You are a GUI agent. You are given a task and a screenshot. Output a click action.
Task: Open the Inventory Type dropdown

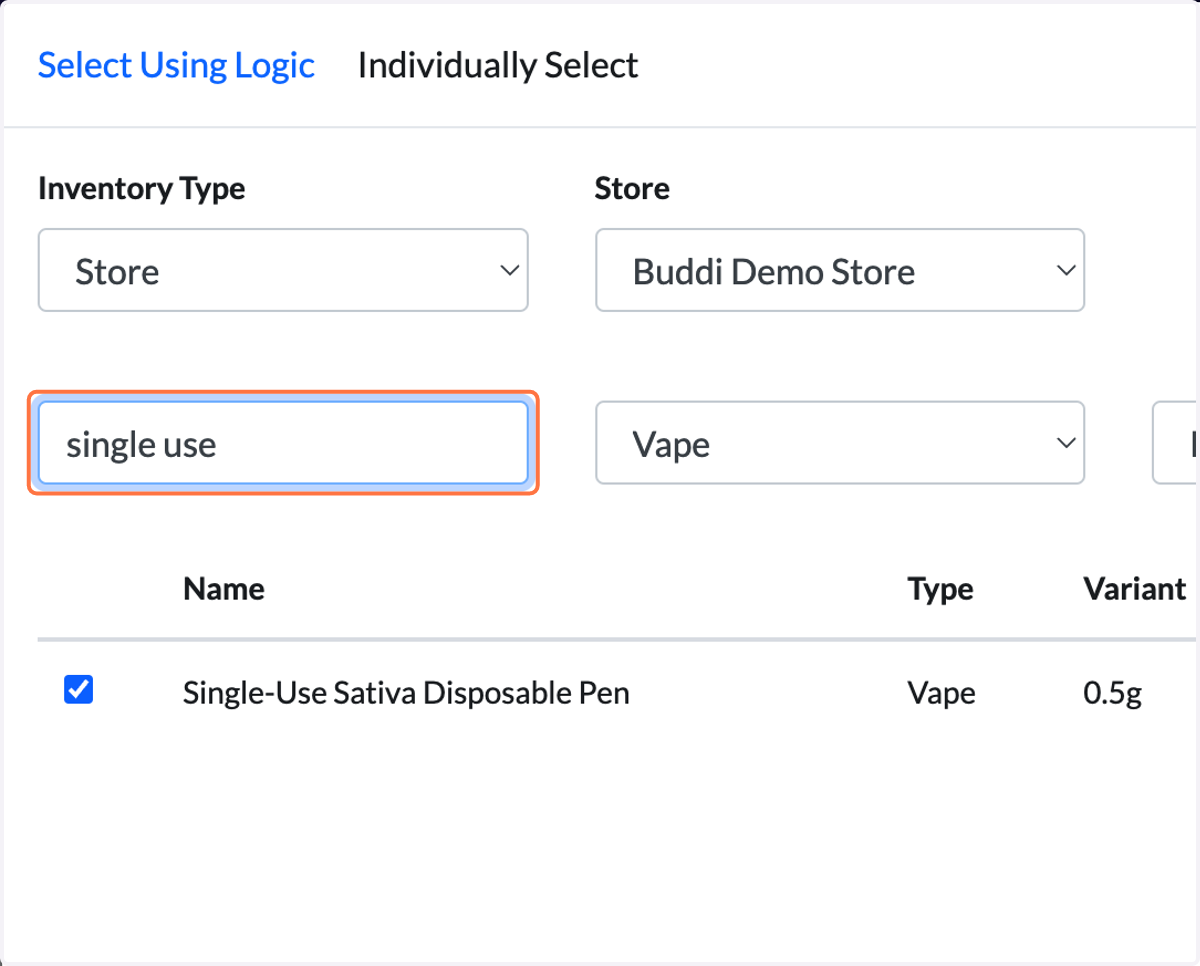click(283, 270)
